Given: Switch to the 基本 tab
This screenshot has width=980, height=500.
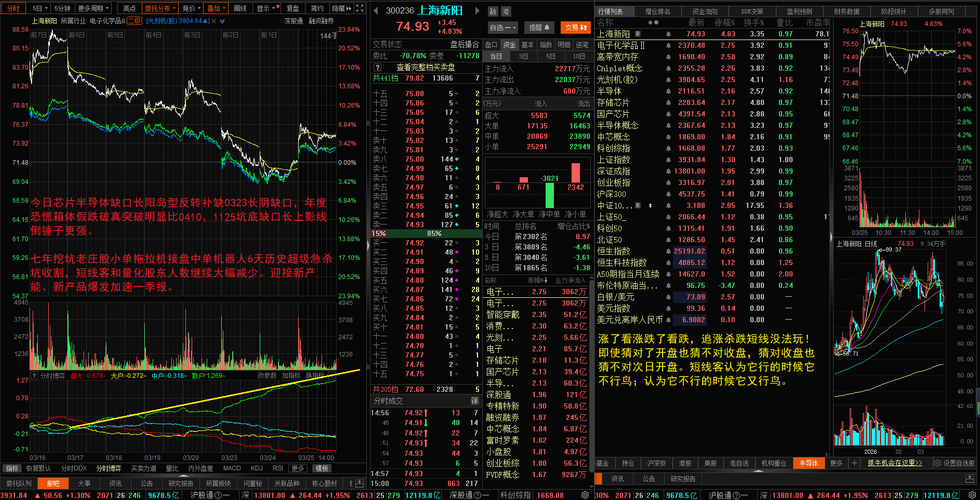Looking at the screenshot, I should click(527, 45).
